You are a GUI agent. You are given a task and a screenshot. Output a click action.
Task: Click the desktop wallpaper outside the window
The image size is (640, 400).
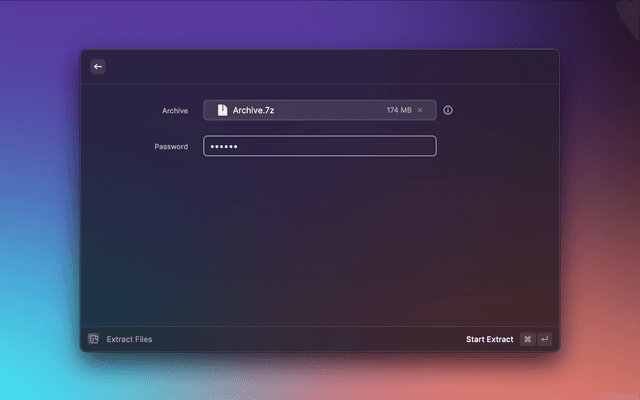[x=40, y=200]
